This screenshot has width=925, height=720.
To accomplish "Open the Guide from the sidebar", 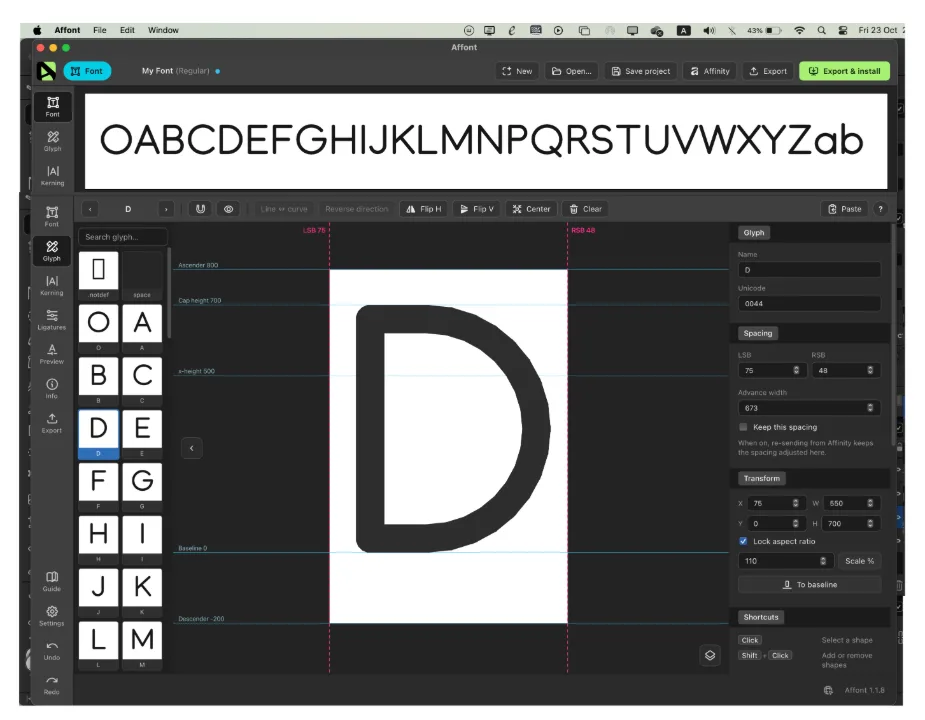I will tap(52, 581).
